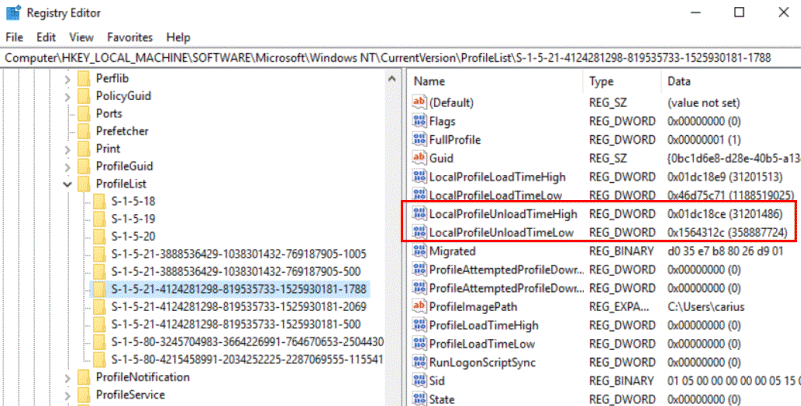Click the ProfileList folder icon
Screen dimensions: 801x406
pos(82,184)
